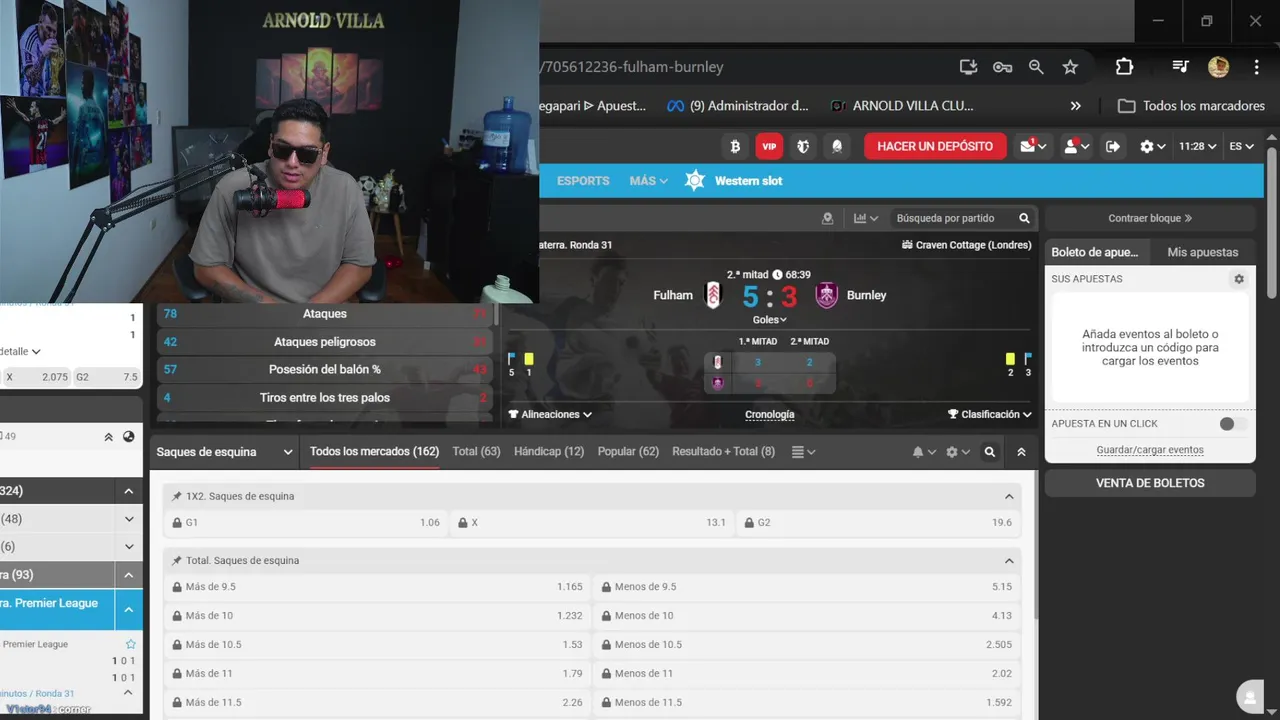Pin the Total Saques de esquina market
The width and height of the screenshot is (1280, 720).
[177, 561]
